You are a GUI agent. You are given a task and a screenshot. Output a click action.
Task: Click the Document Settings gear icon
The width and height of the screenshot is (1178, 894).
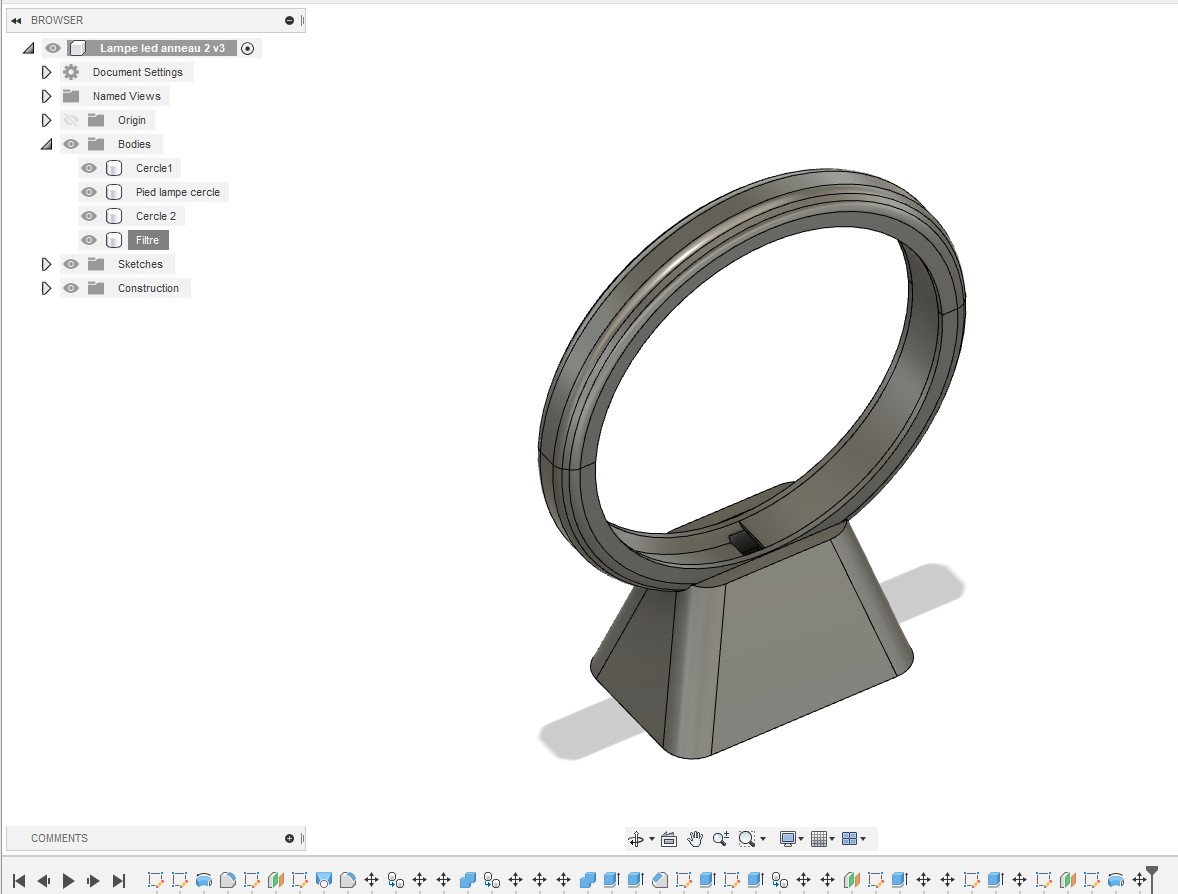[x=71, y=72]
